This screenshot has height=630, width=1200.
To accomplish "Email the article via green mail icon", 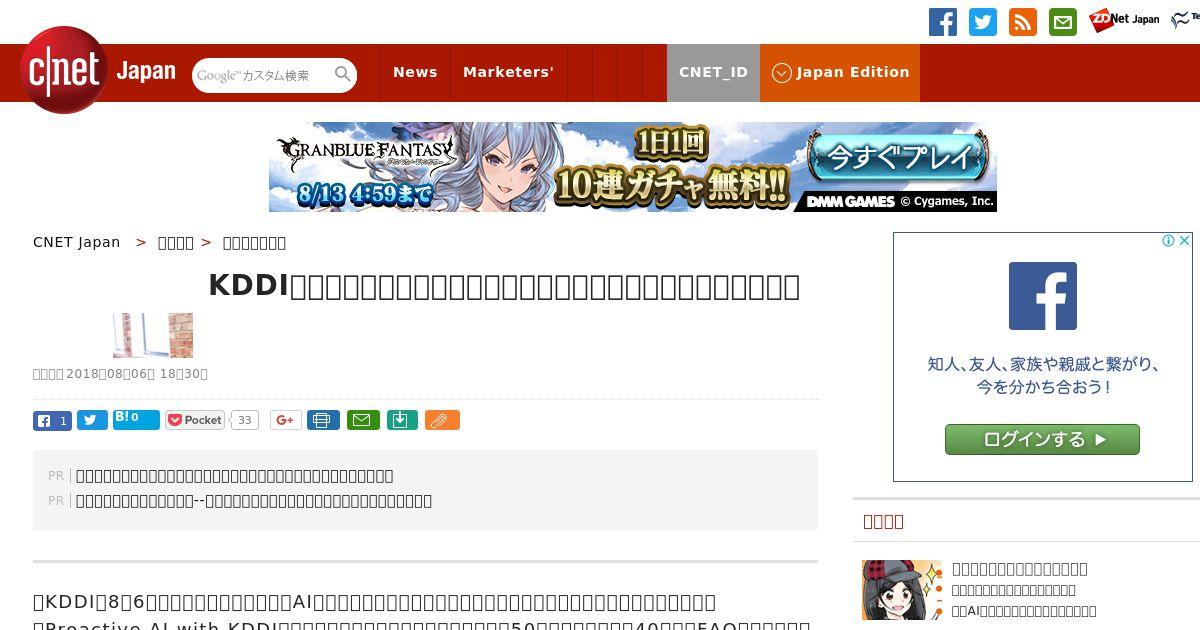I will pos(363,420).
